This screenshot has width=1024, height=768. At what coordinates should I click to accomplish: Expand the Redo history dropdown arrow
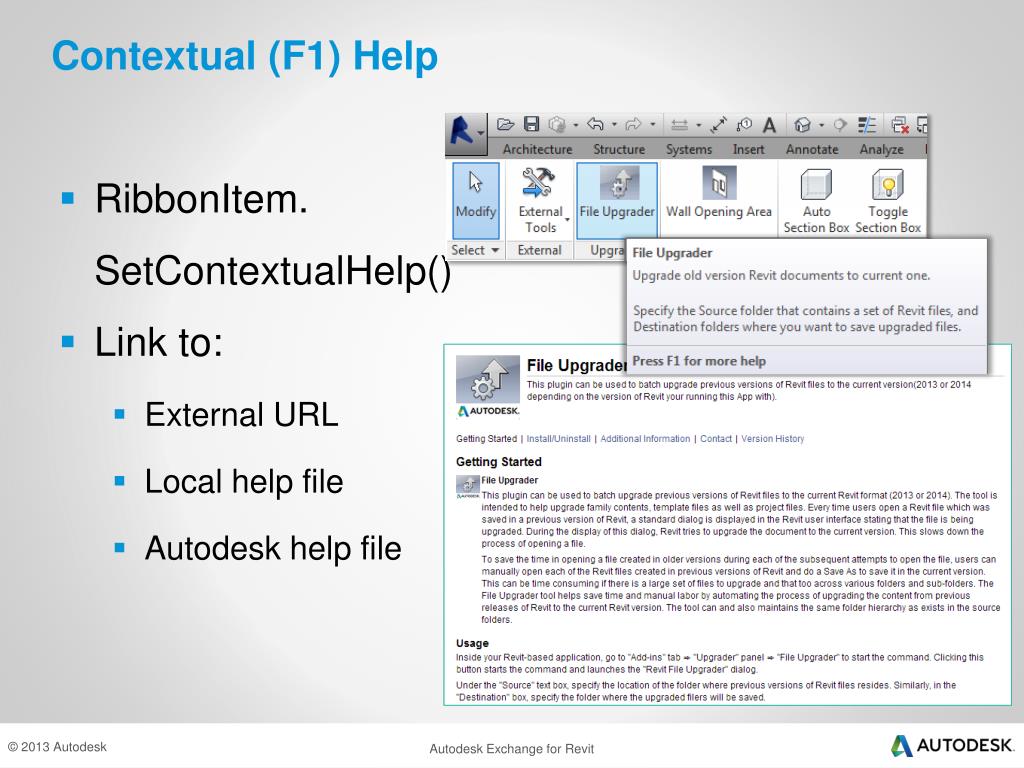click(x=652, y=125)
